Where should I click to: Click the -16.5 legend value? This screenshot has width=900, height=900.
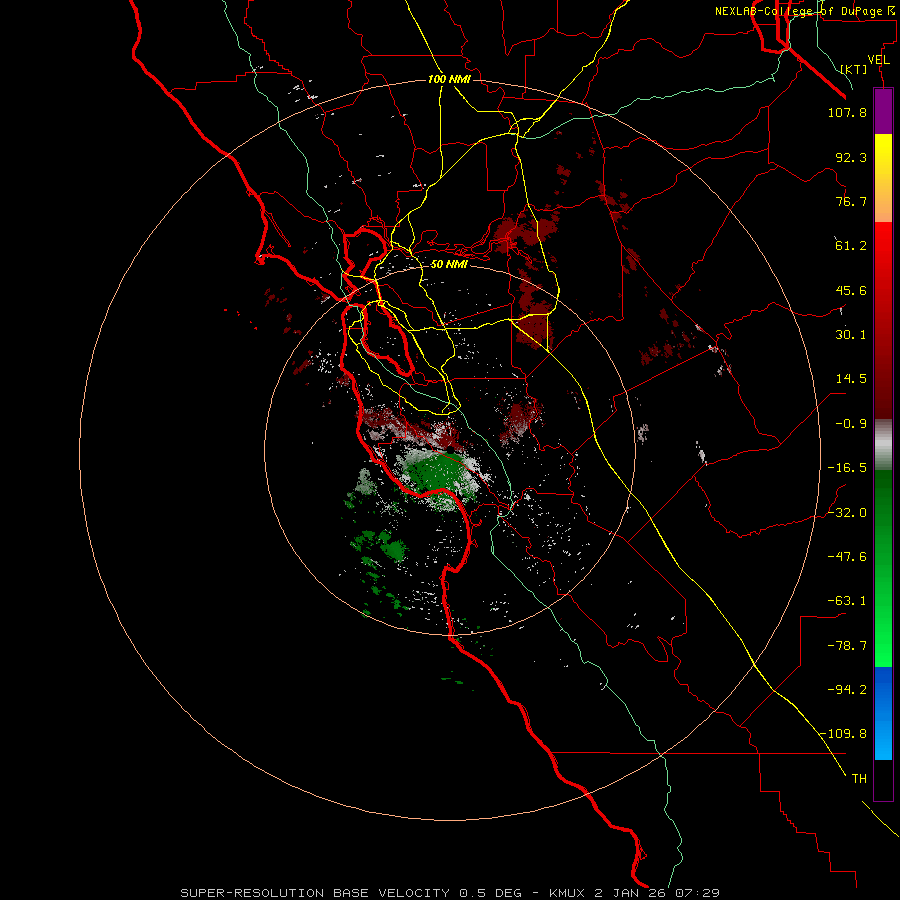tap(847, 468)
